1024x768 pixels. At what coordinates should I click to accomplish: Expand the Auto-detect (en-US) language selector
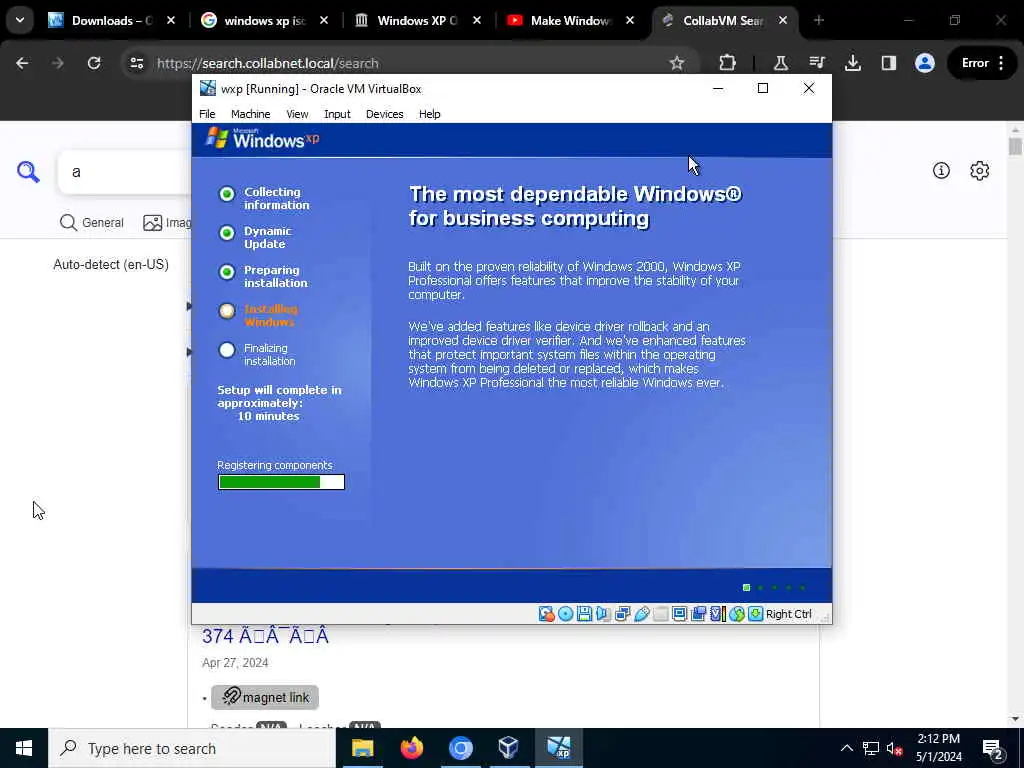point(111,264)
